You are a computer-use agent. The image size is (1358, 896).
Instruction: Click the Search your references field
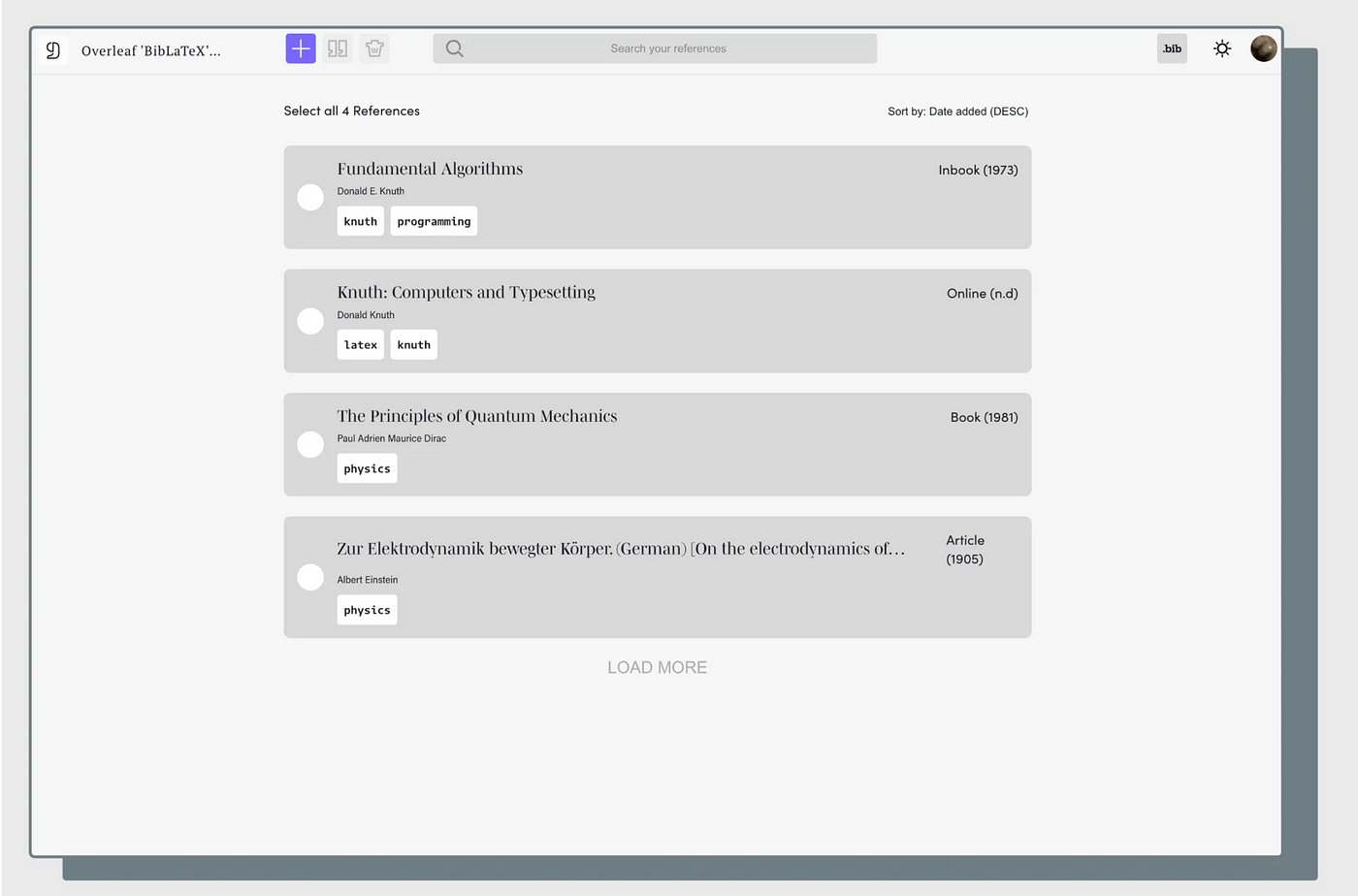click(x=655, y=48)
